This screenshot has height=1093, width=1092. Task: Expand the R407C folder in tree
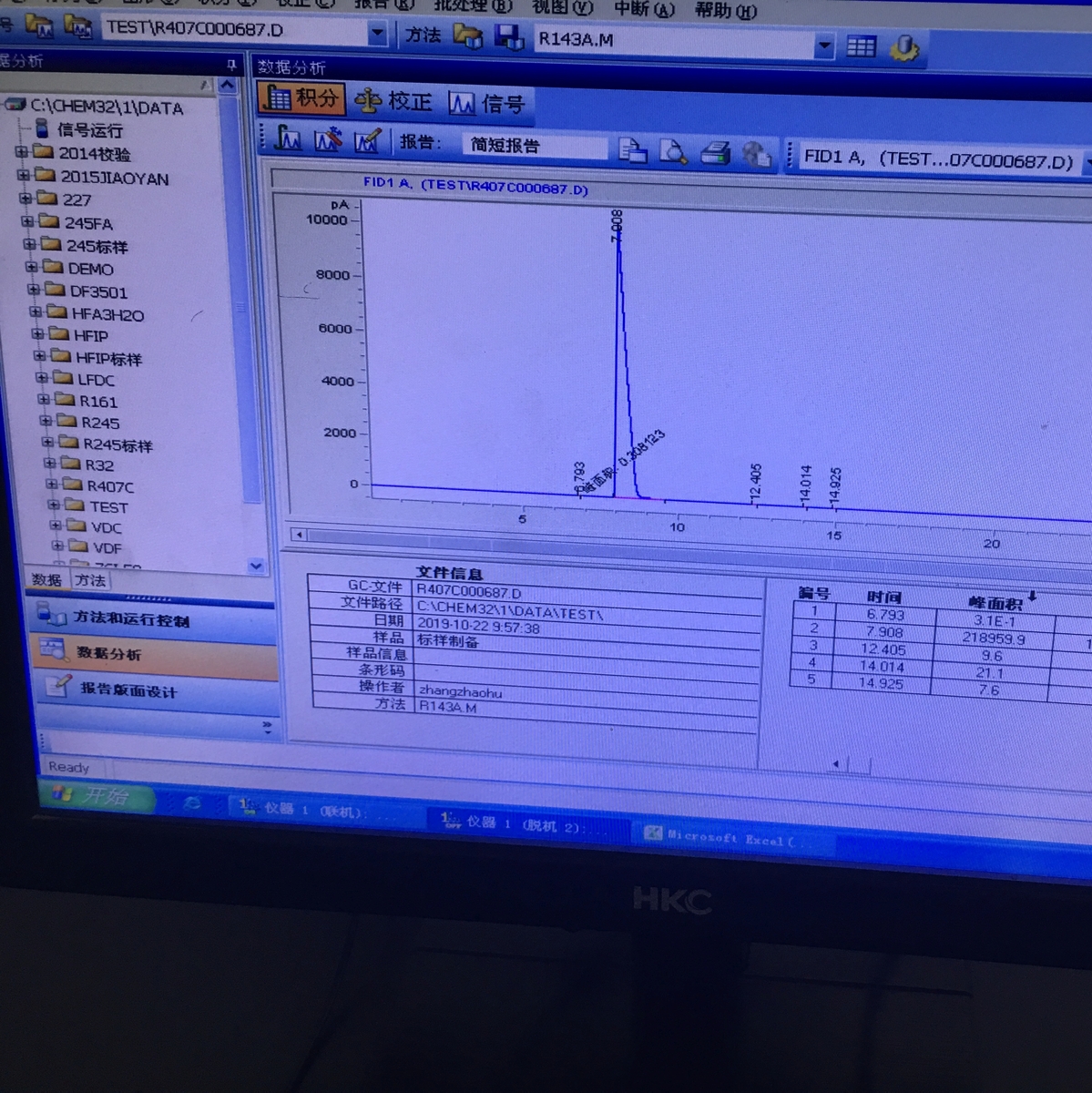coord(52,485)
